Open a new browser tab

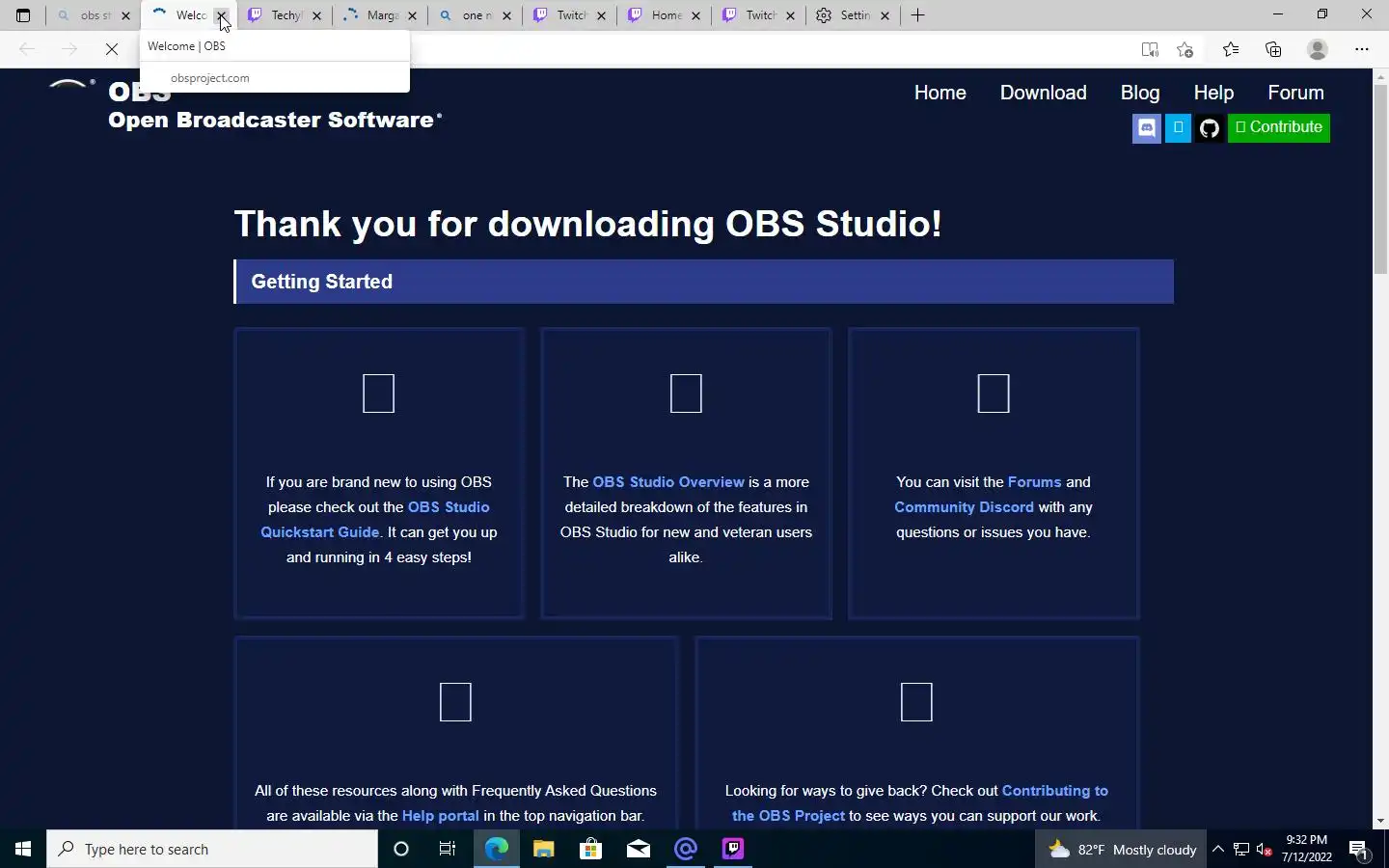click(917, 15)
